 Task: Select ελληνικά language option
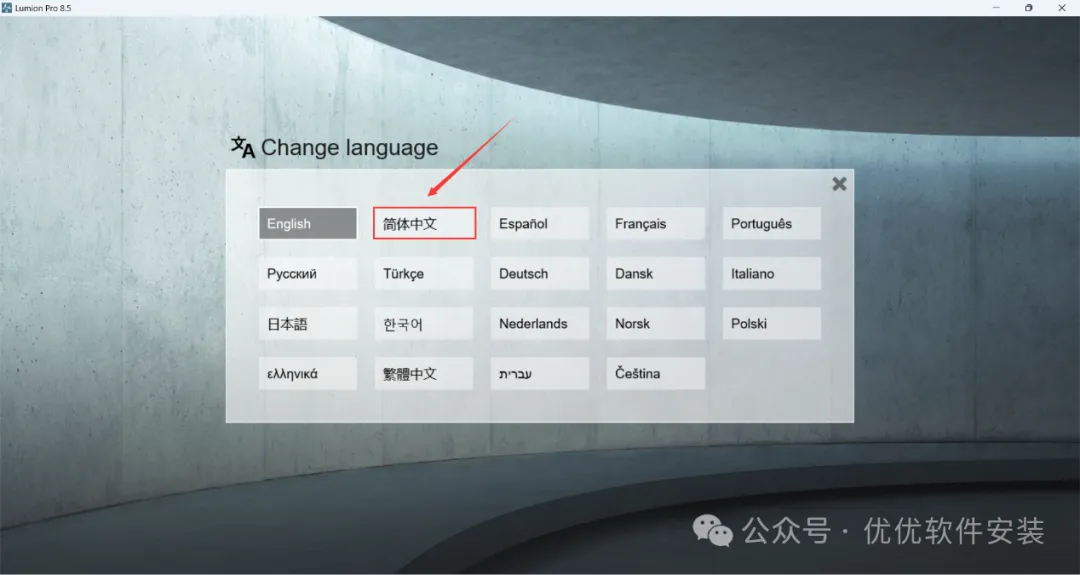[x=308, y=373]
